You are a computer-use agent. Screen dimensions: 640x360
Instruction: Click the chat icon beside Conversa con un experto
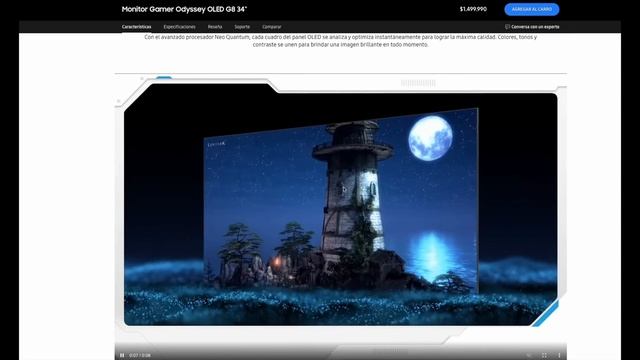tap(507, 27)
